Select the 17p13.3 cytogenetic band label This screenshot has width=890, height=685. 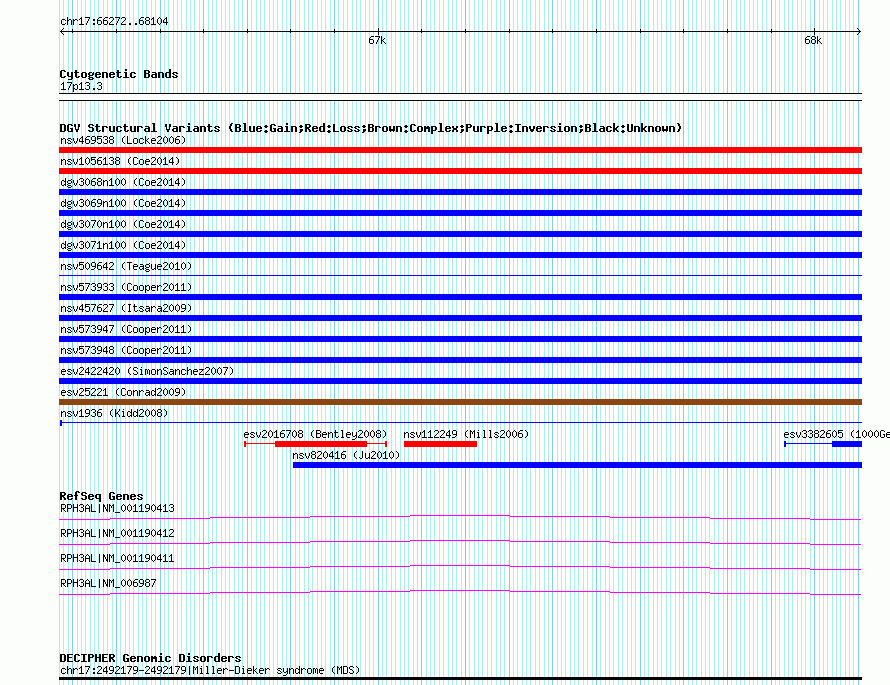(81, 87)
